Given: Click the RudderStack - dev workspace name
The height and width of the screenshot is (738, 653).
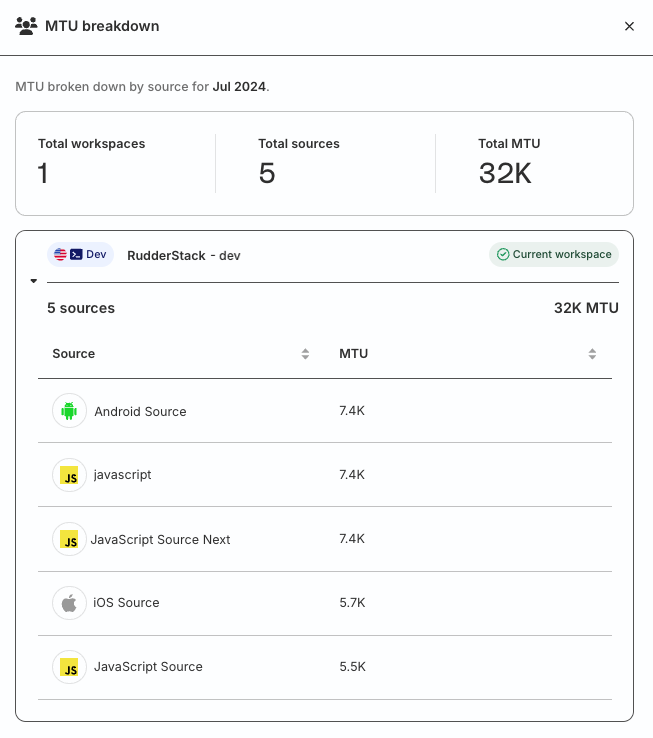Looking at the screenshot, I should pos(184,256).
